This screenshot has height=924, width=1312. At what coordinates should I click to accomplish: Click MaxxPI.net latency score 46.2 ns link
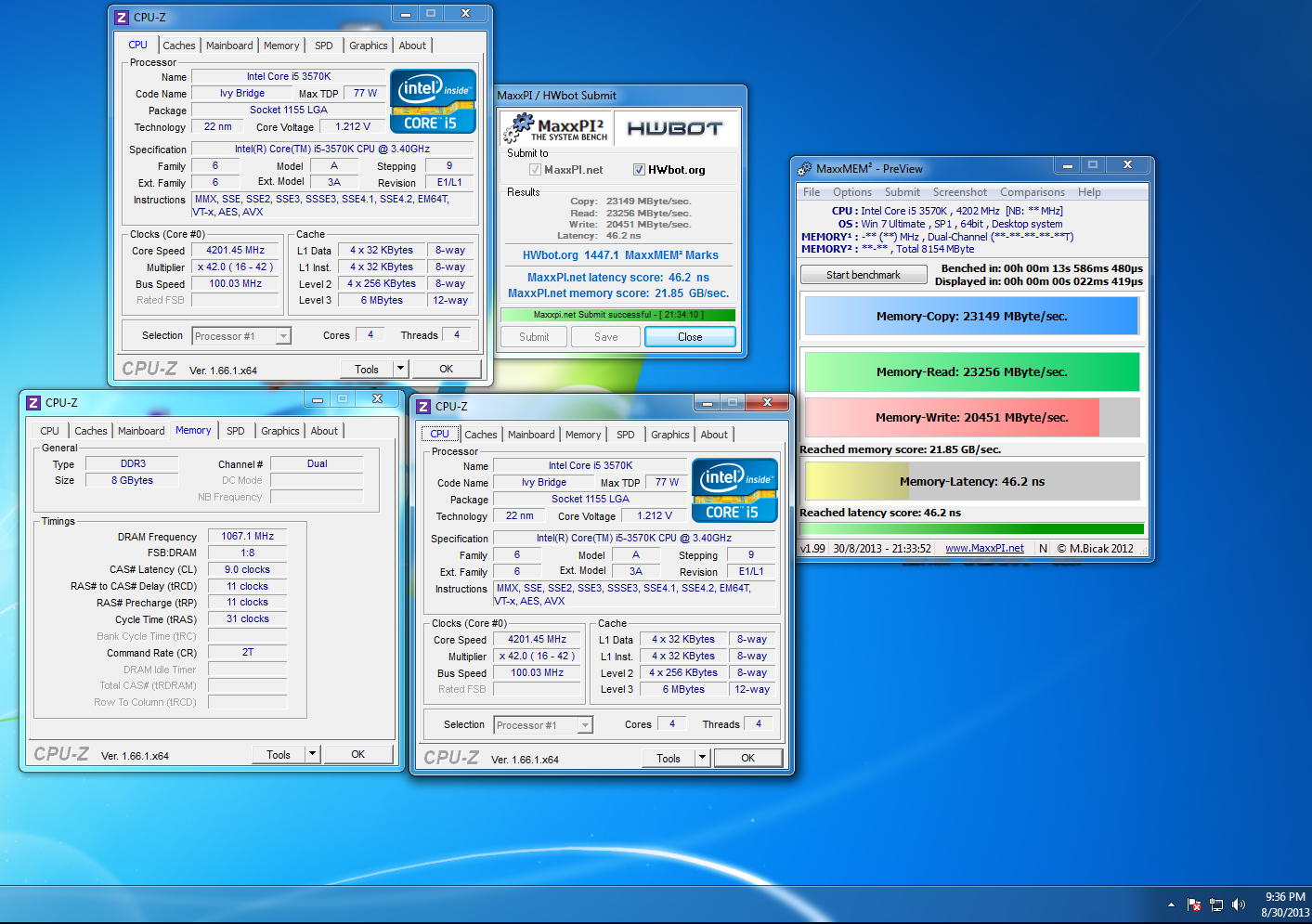point(618,278)
